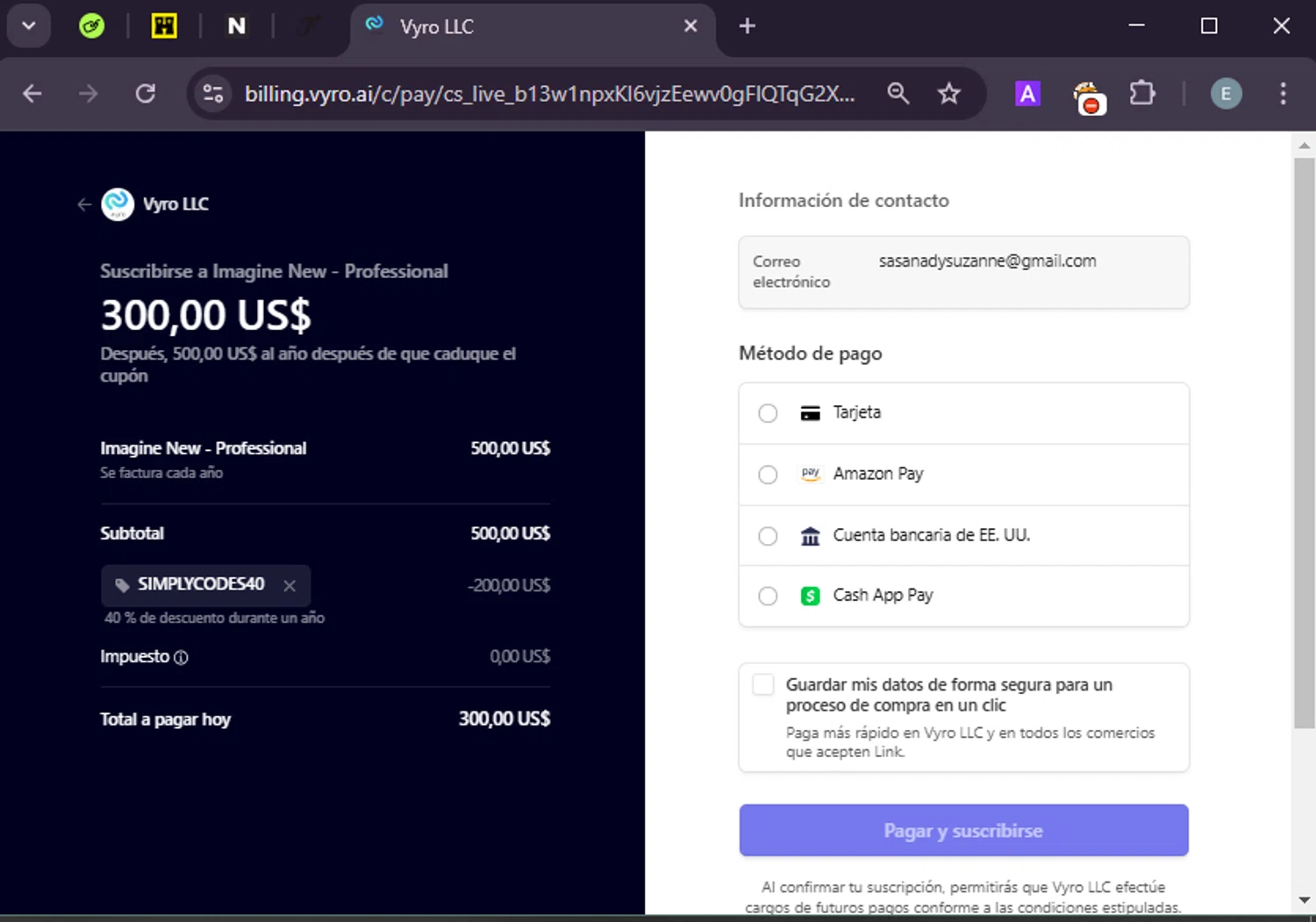Click the Información de contacto heading
1316x922 pixels.
[x=844, y=200]
